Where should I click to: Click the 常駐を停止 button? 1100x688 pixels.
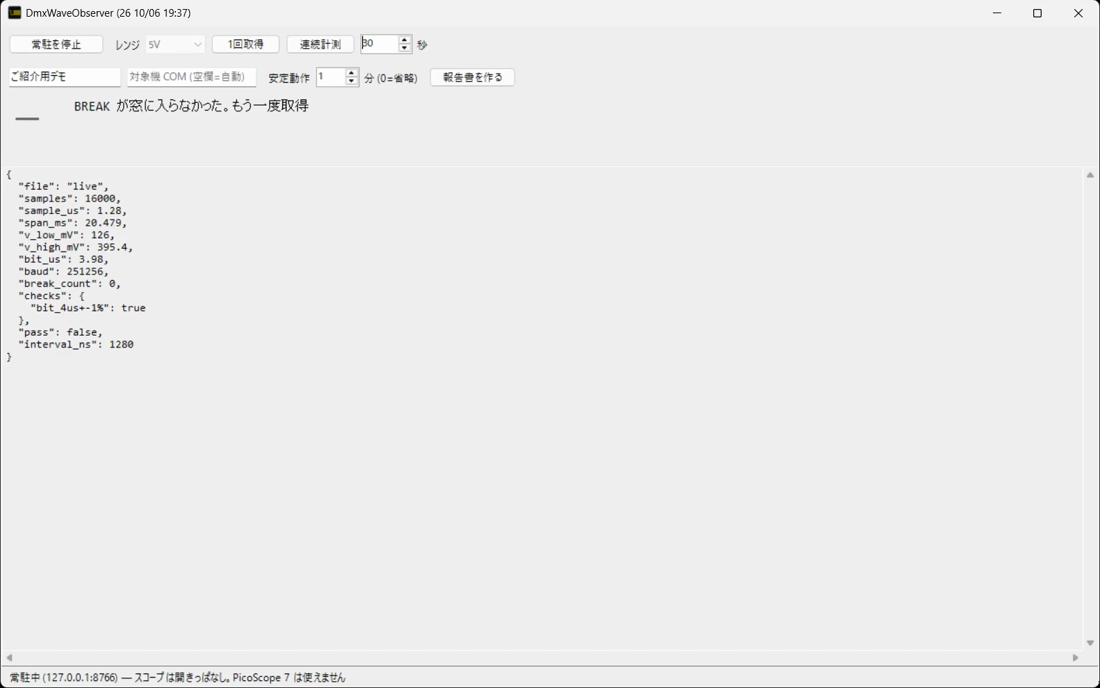[x=56, y=44]
